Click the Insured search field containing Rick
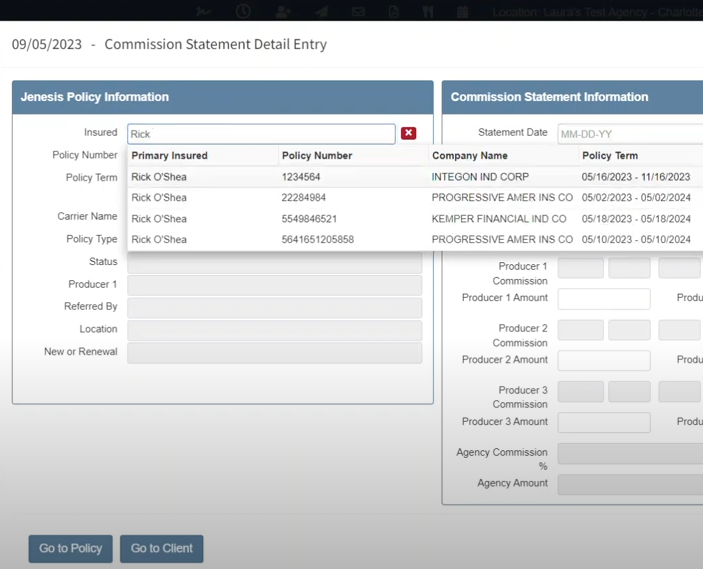703x569 pixels. [261, 134]
